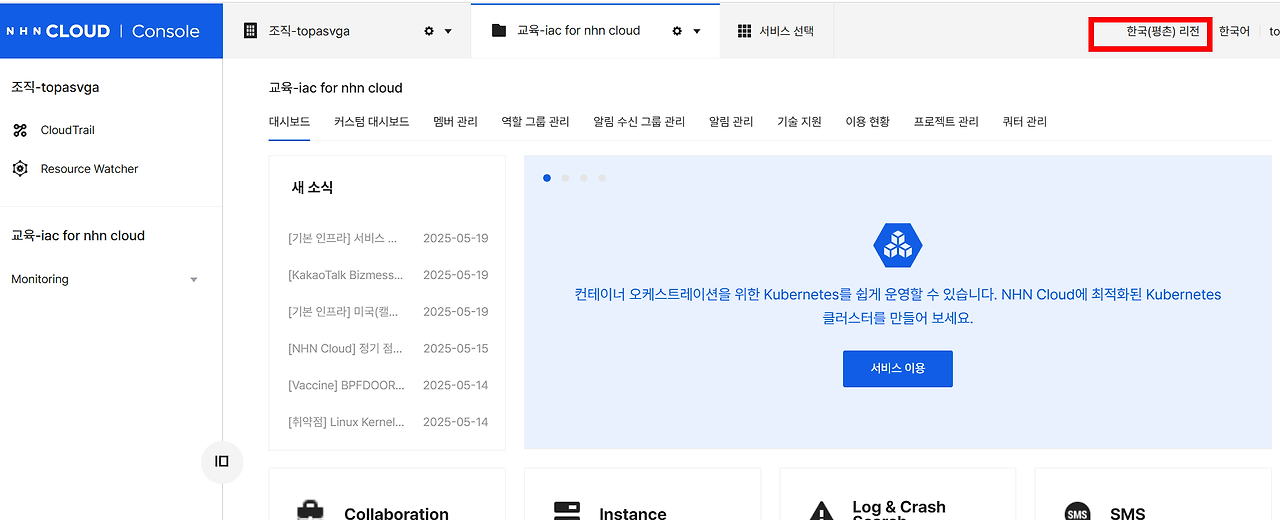Click the CloudTrail icon in the sidebar
This screenshot has height=520, width=1280.
tap(20, 130)
